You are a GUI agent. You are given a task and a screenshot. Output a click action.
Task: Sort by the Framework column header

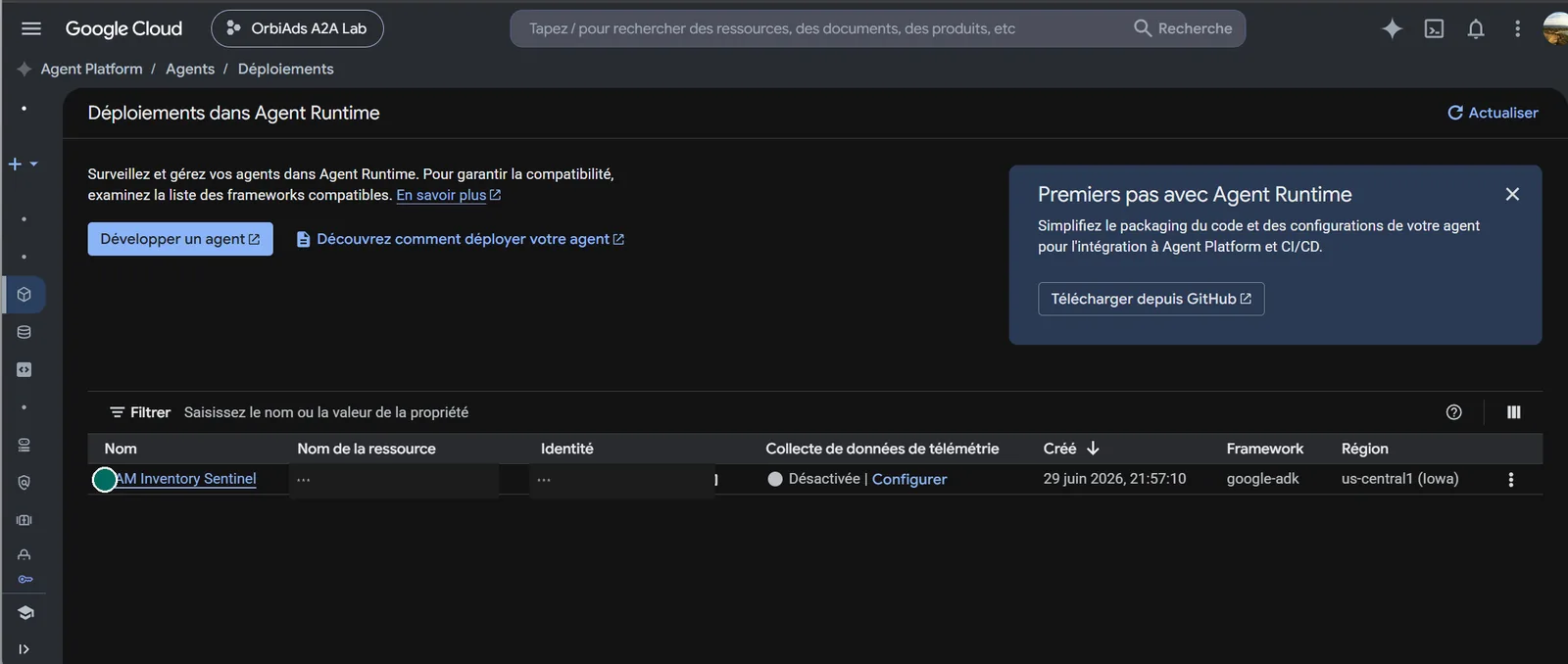pos(1264,449)
